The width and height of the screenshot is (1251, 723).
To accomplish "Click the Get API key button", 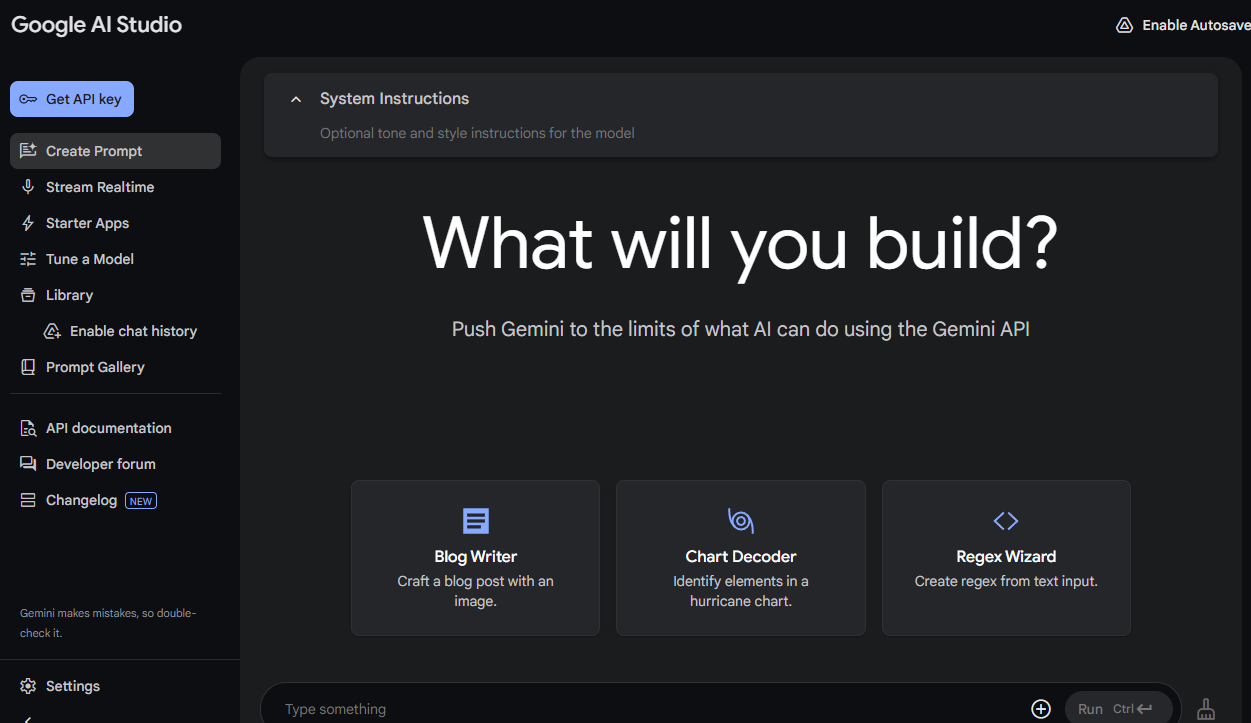I will click(72, 99).
